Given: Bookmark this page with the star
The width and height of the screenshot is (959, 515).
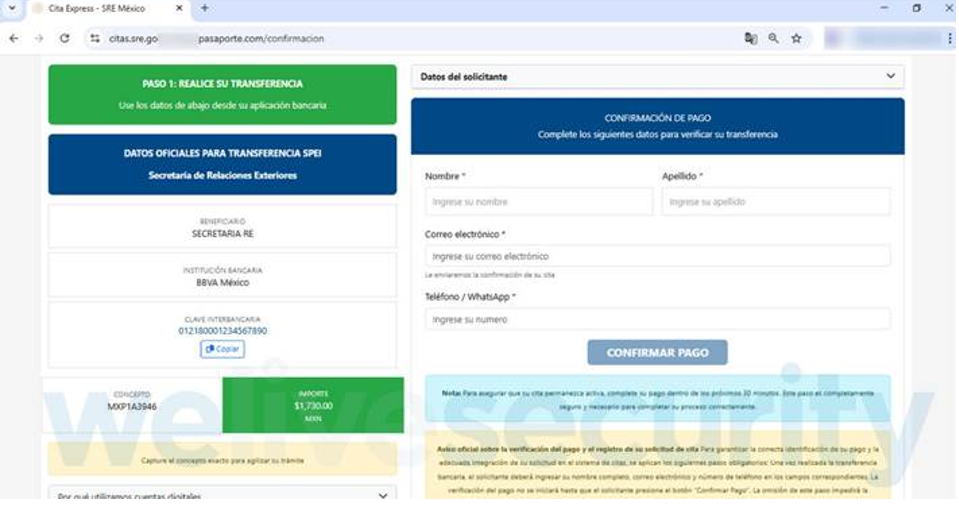Looking at the screenshot, I should click(797, 38).
